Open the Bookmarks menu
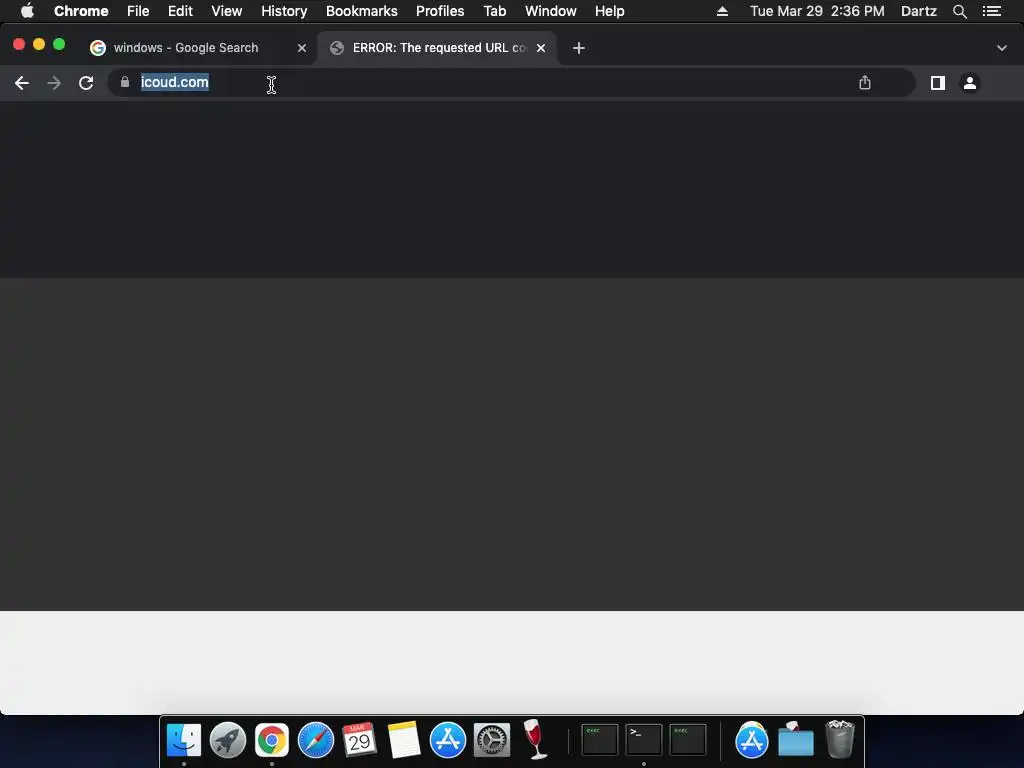The height and width of the screenshot is (768, 1024). point(362,11)
